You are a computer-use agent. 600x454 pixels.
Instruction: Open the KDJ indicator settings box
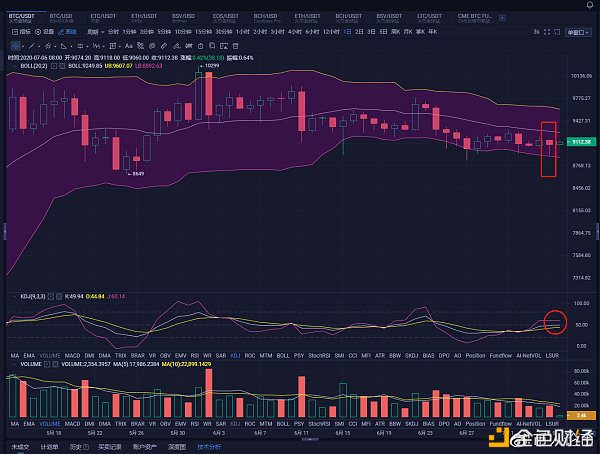tap(51, 297)
